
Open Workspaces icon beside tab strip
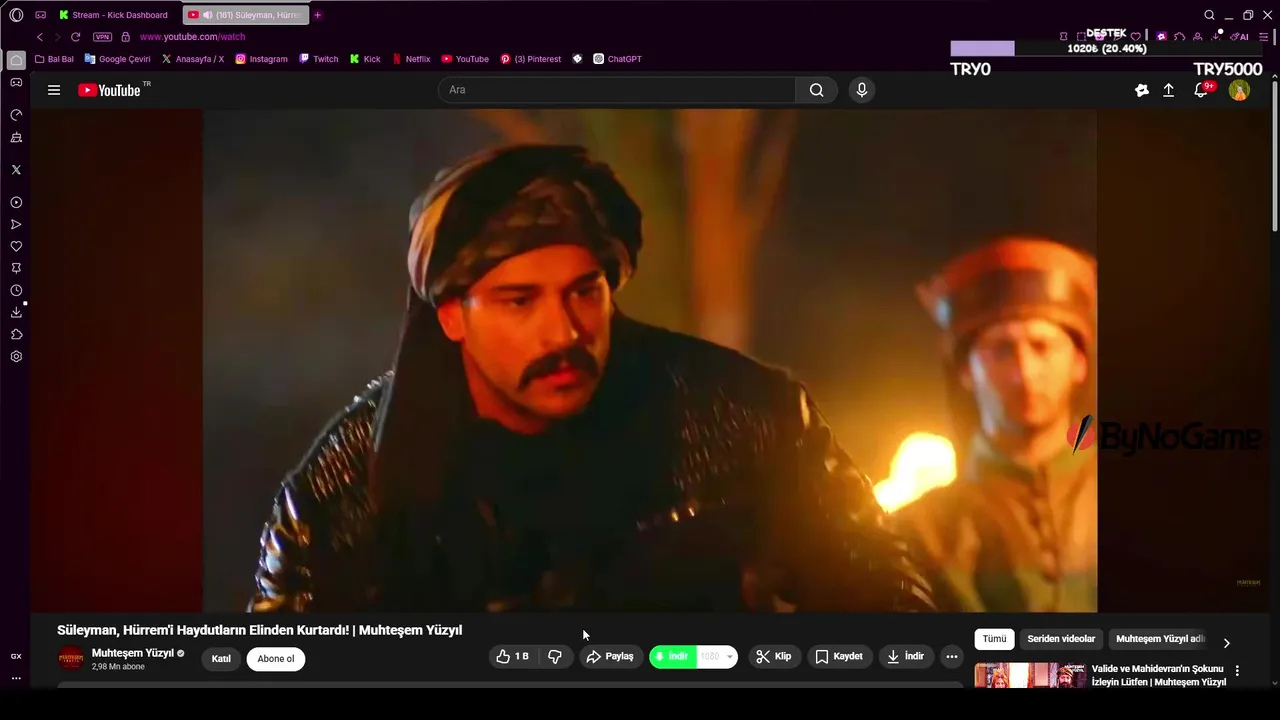[41, 15]
